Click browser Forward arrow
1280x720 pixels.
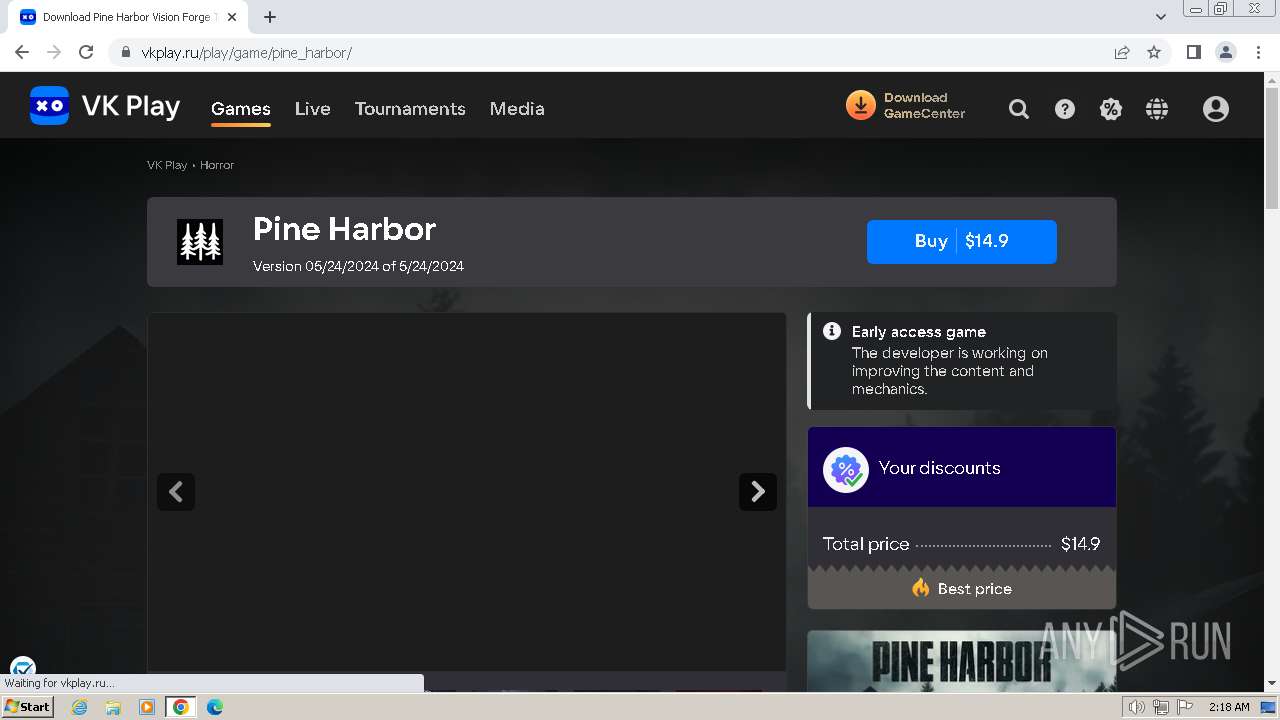[54, 52]
